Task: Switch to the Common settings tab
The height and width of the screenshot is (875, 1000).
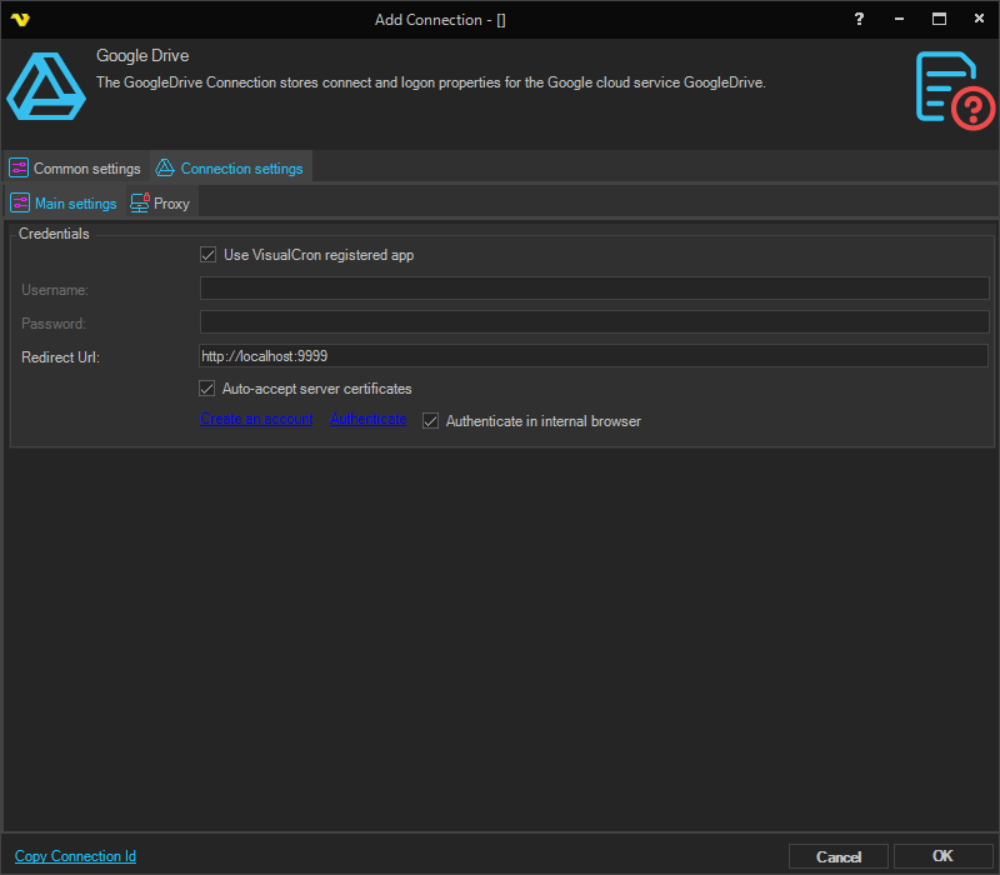Action: (86, 168)
